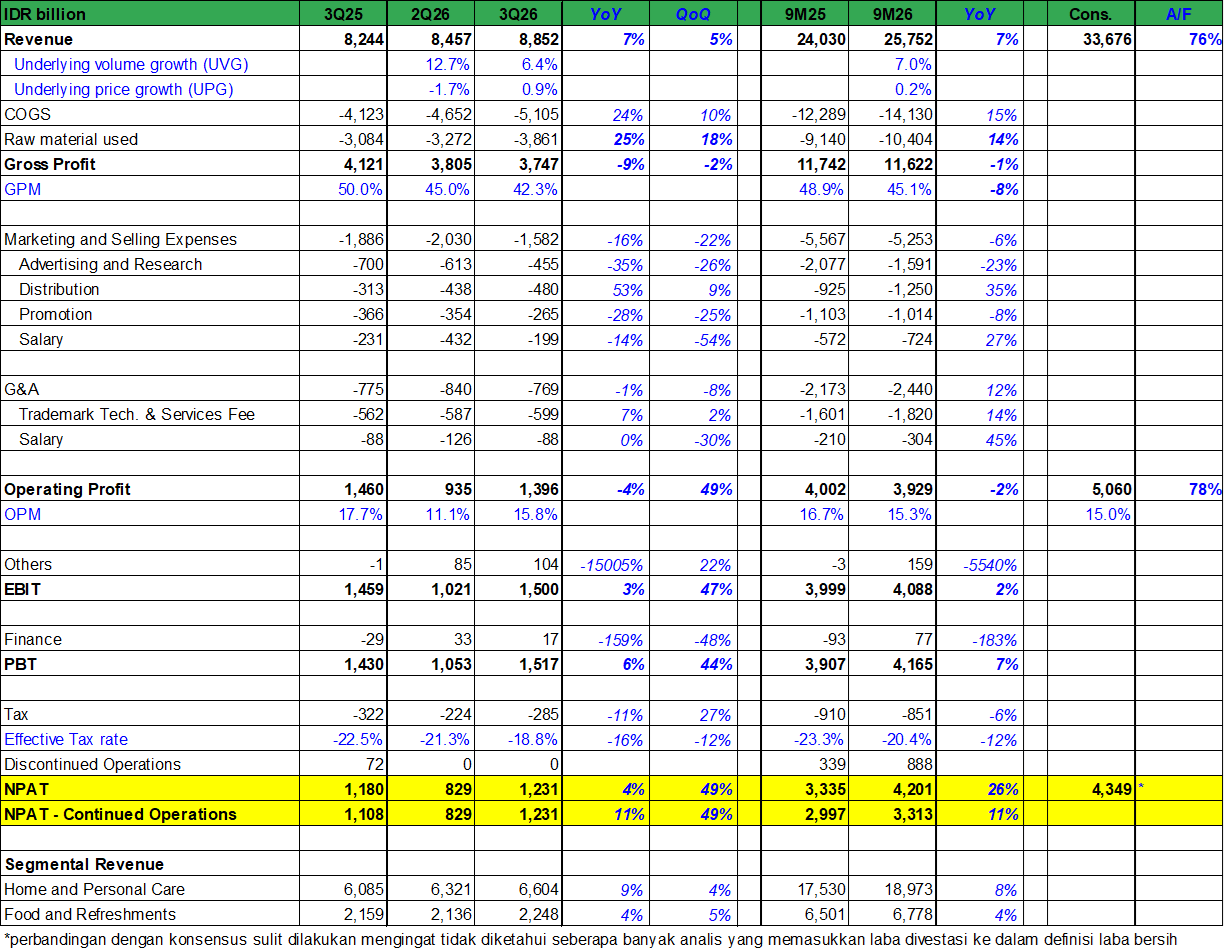This screenshot has height=952, width=1224.
Task: Click the footnote starting '*perbandingan dengan konsensus'
Action: pos(590,939)
